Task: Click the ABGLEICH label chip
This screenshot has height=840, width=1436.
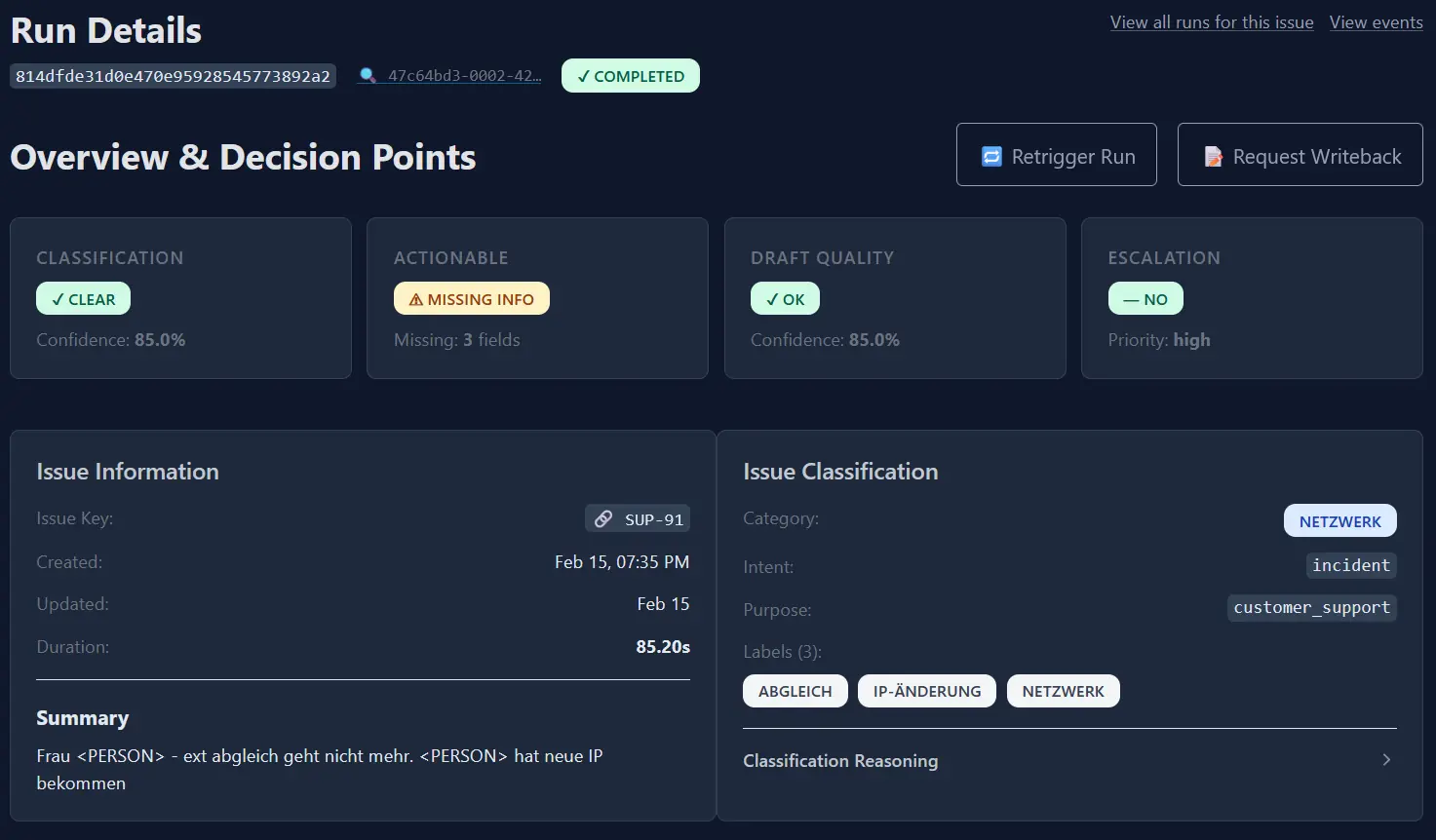Action: pyautogui.click(x=796, y=691)
